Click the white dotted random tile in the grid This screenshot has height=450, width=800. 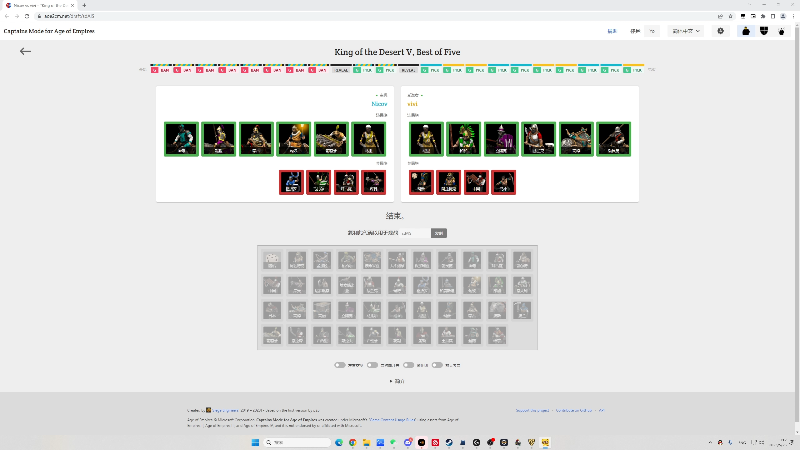click(272, 260)
